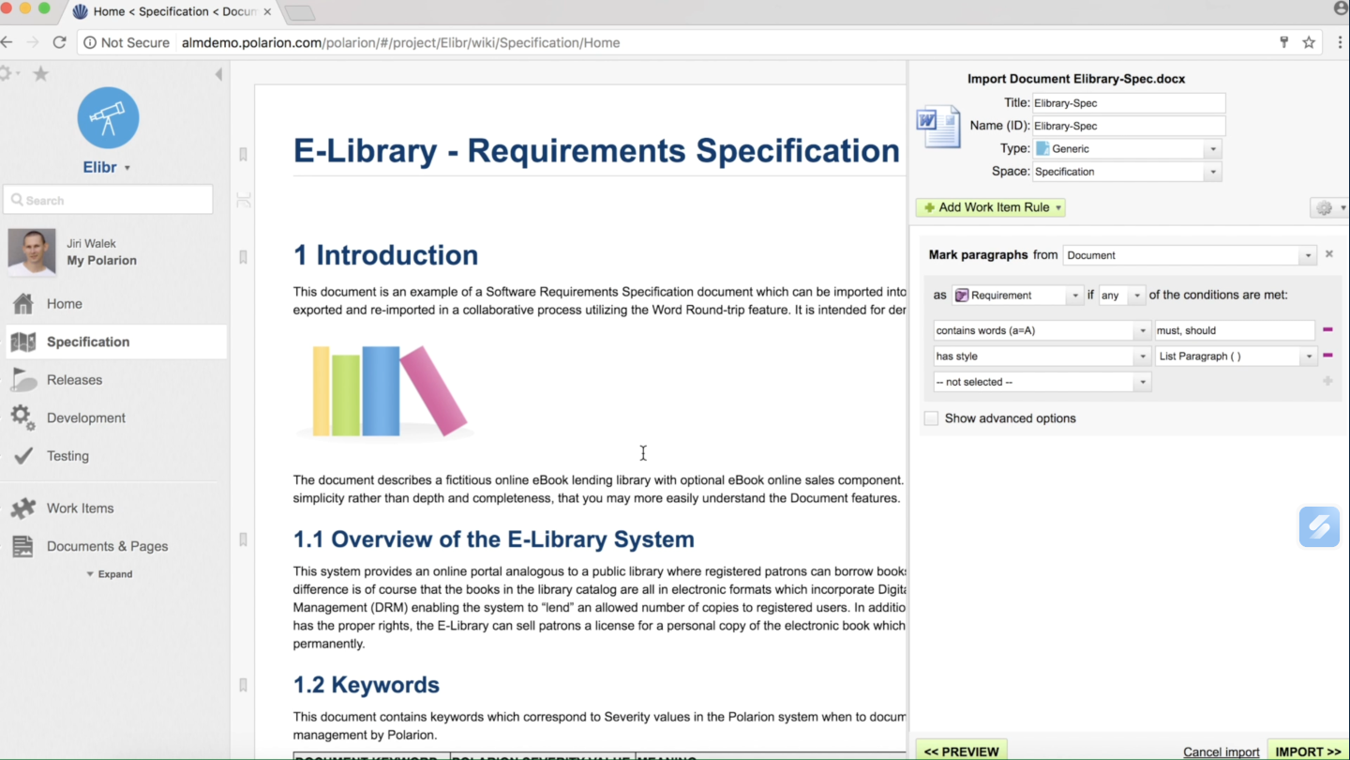
Task: Click the Cancel import link
Action: (x=1220, y=752)
